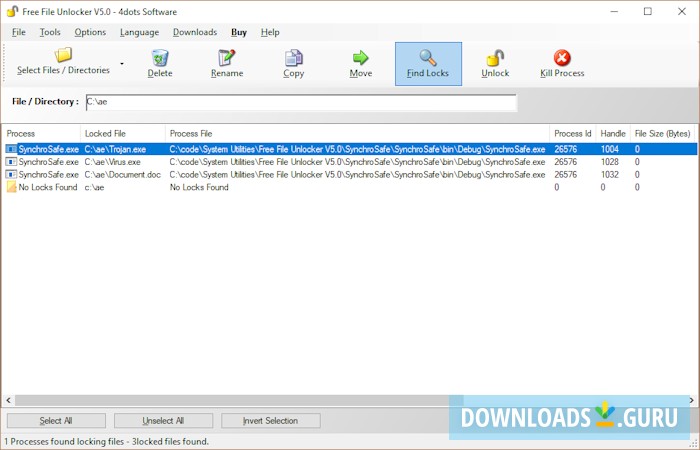The image size is (700, 450).
Task: Click the c:\ae cell in No Locks row
Action: [x=94, y=188]
